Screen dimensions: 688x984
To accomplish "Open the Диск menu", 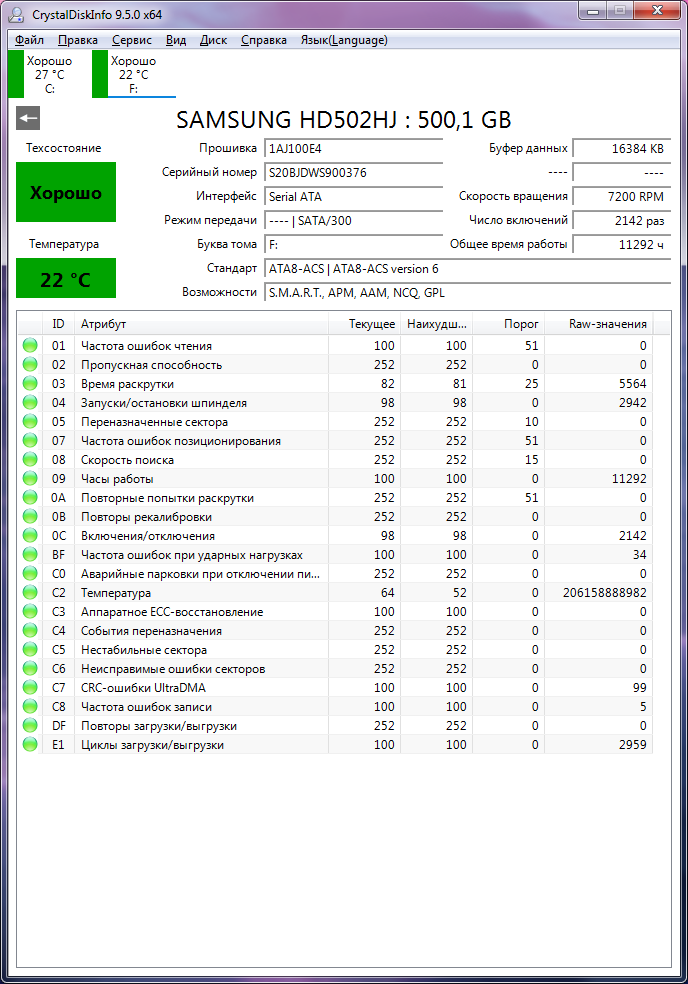I will click(x=213, y=40).
